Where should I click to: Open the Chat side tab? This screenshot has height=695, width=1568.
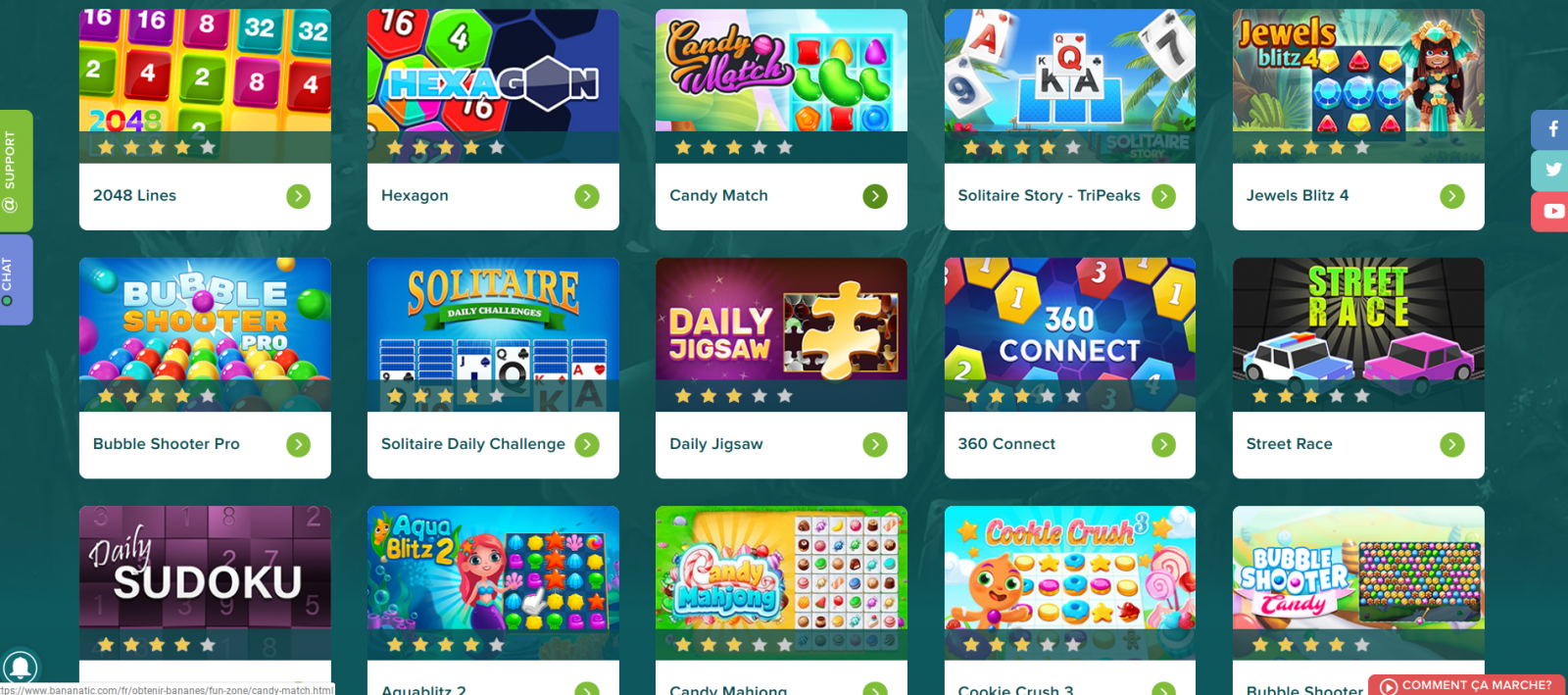16,279
